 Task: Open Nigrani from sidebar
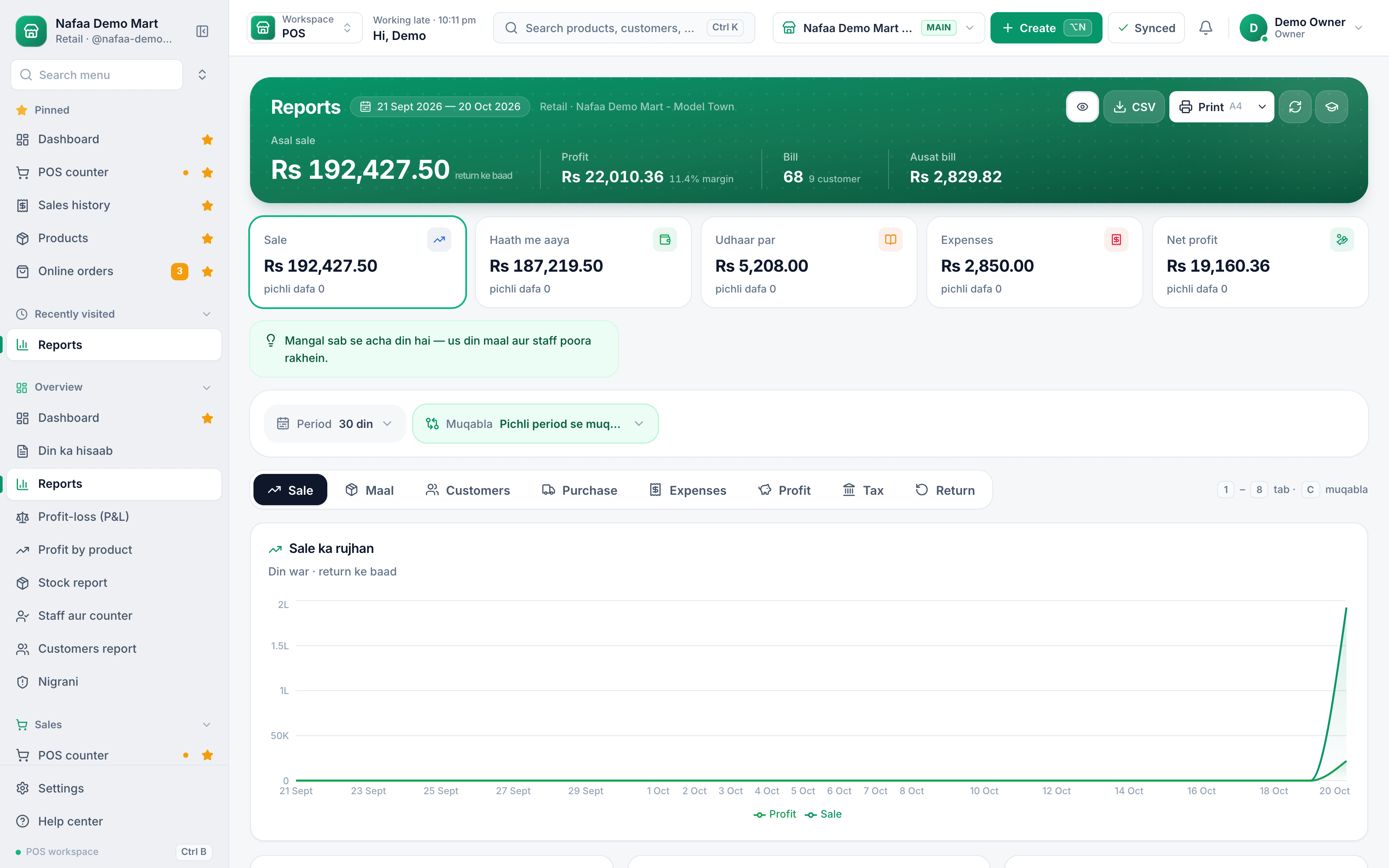tap(114, 682)
